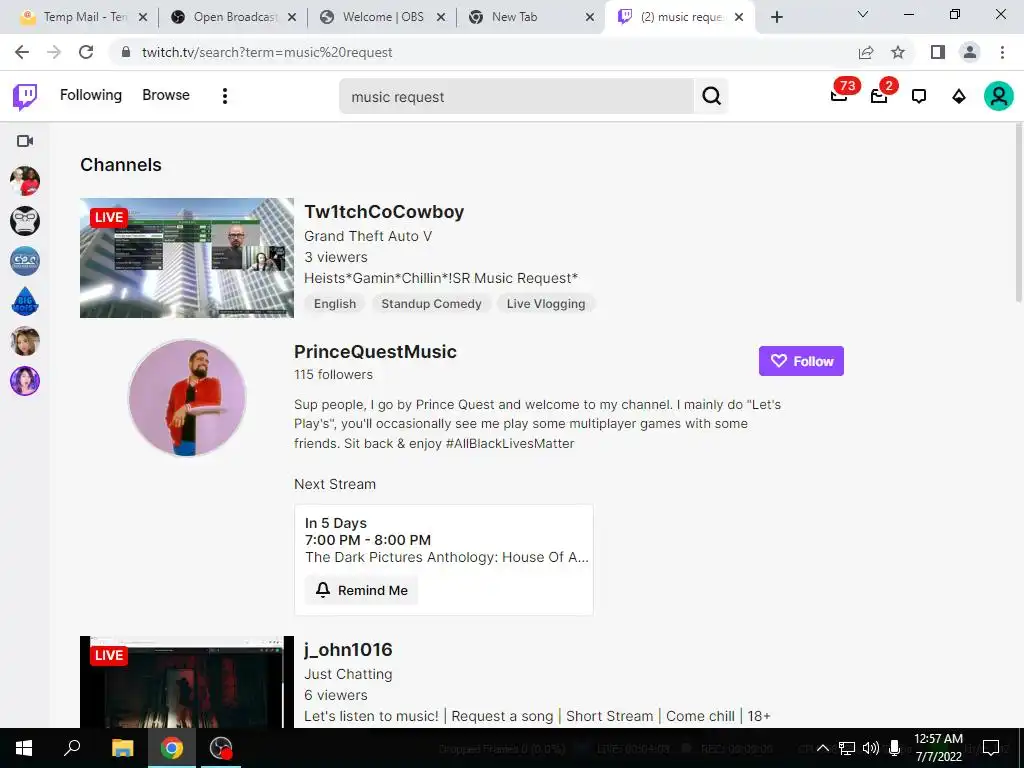Screen dimensions: 1024x768
Task: Open the notifications inbox with 73 badge
Action: tap(839, 95)
